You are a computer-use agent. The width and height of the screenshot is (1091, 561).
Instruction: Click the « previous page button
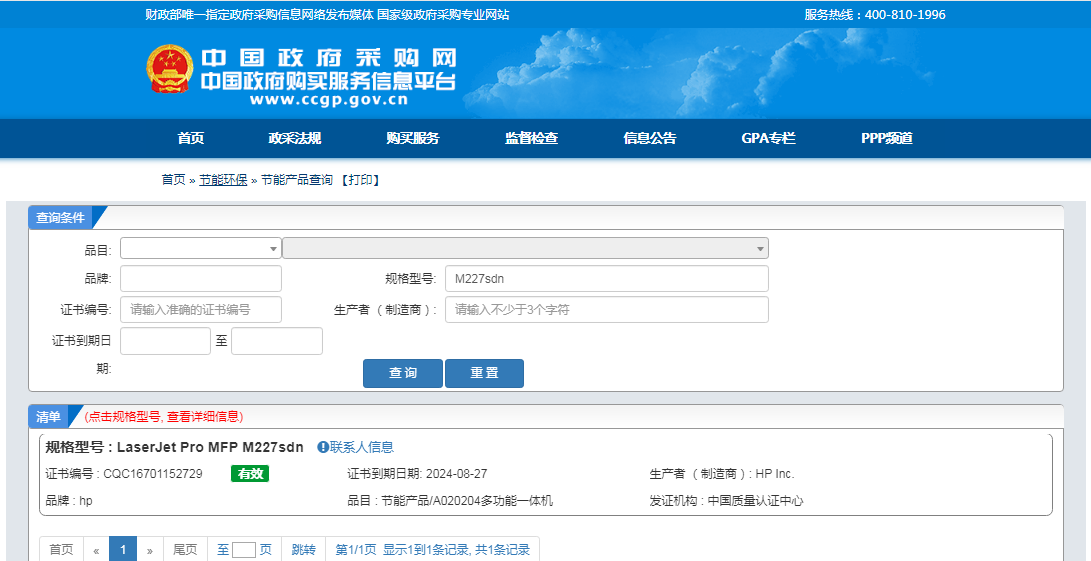coord(96,550)
